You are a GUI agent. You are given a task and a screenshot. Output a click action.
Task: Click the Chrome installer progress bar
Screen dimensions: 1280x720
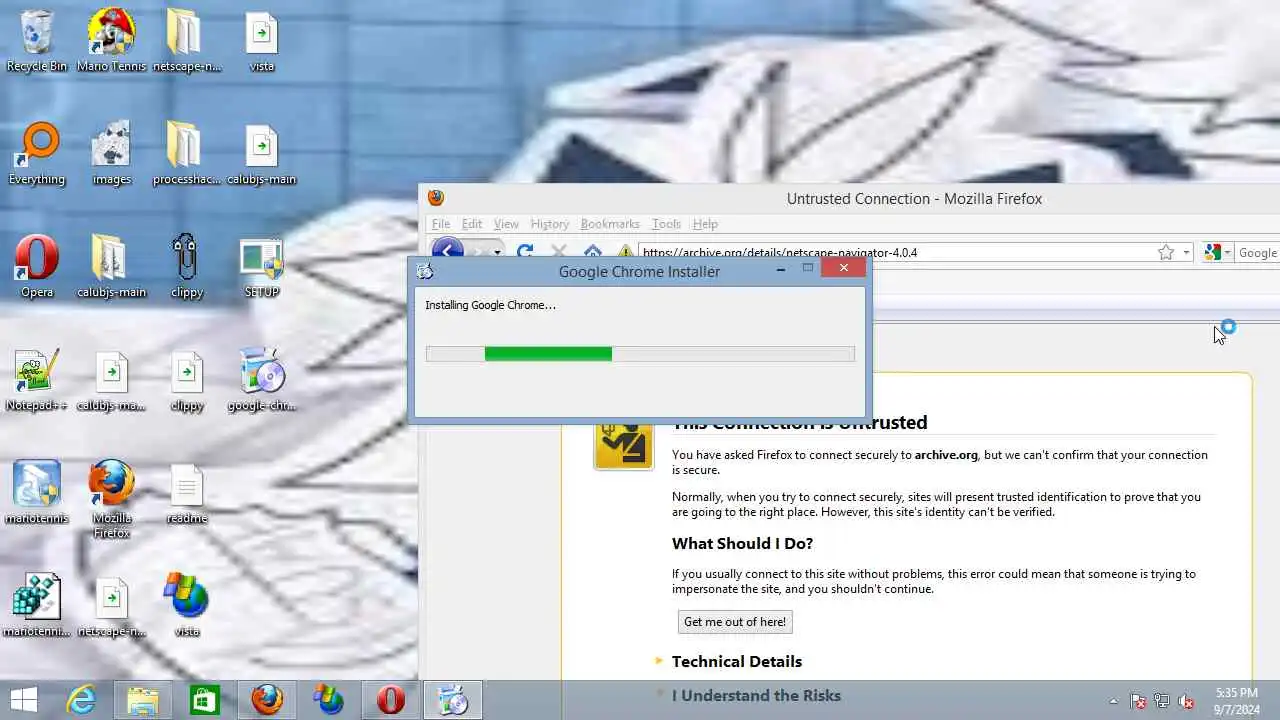pos(640,354)
